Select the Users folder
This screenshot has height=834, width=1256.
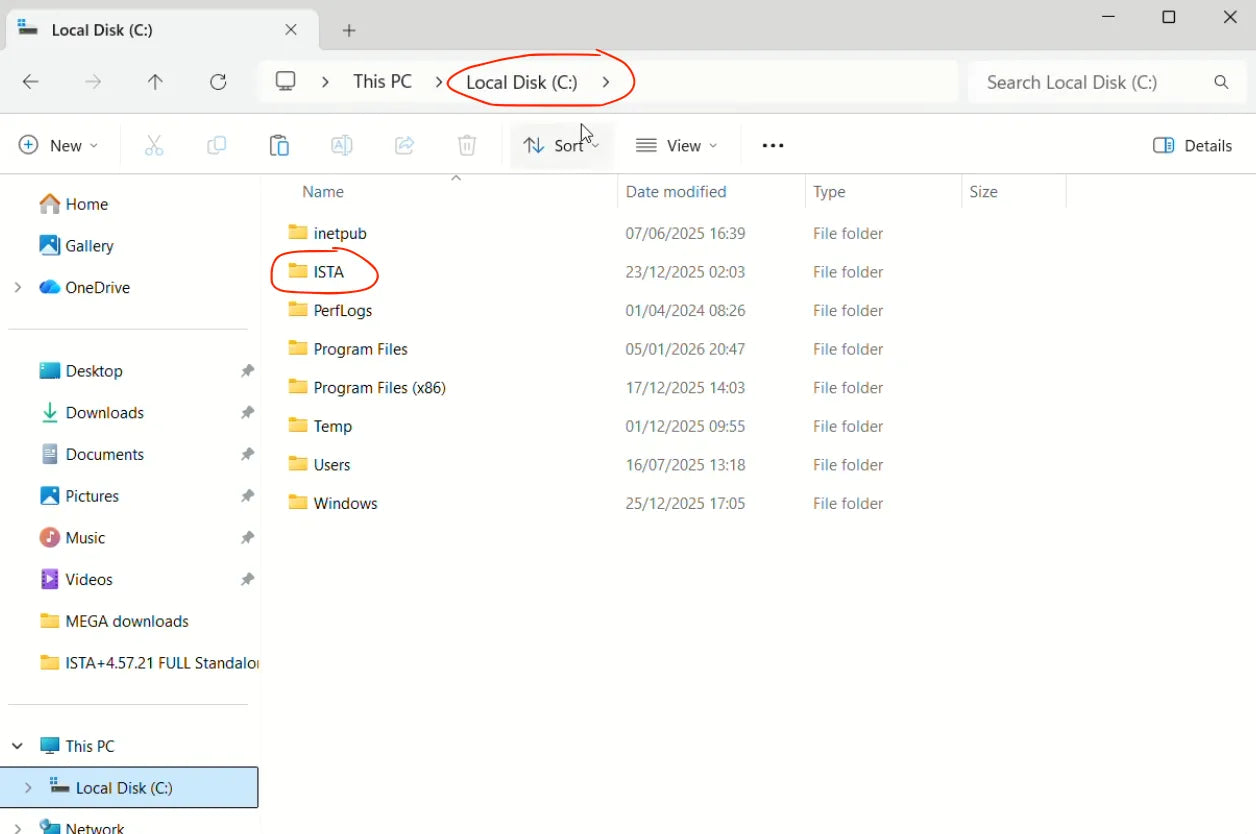[x=319, y=464]
